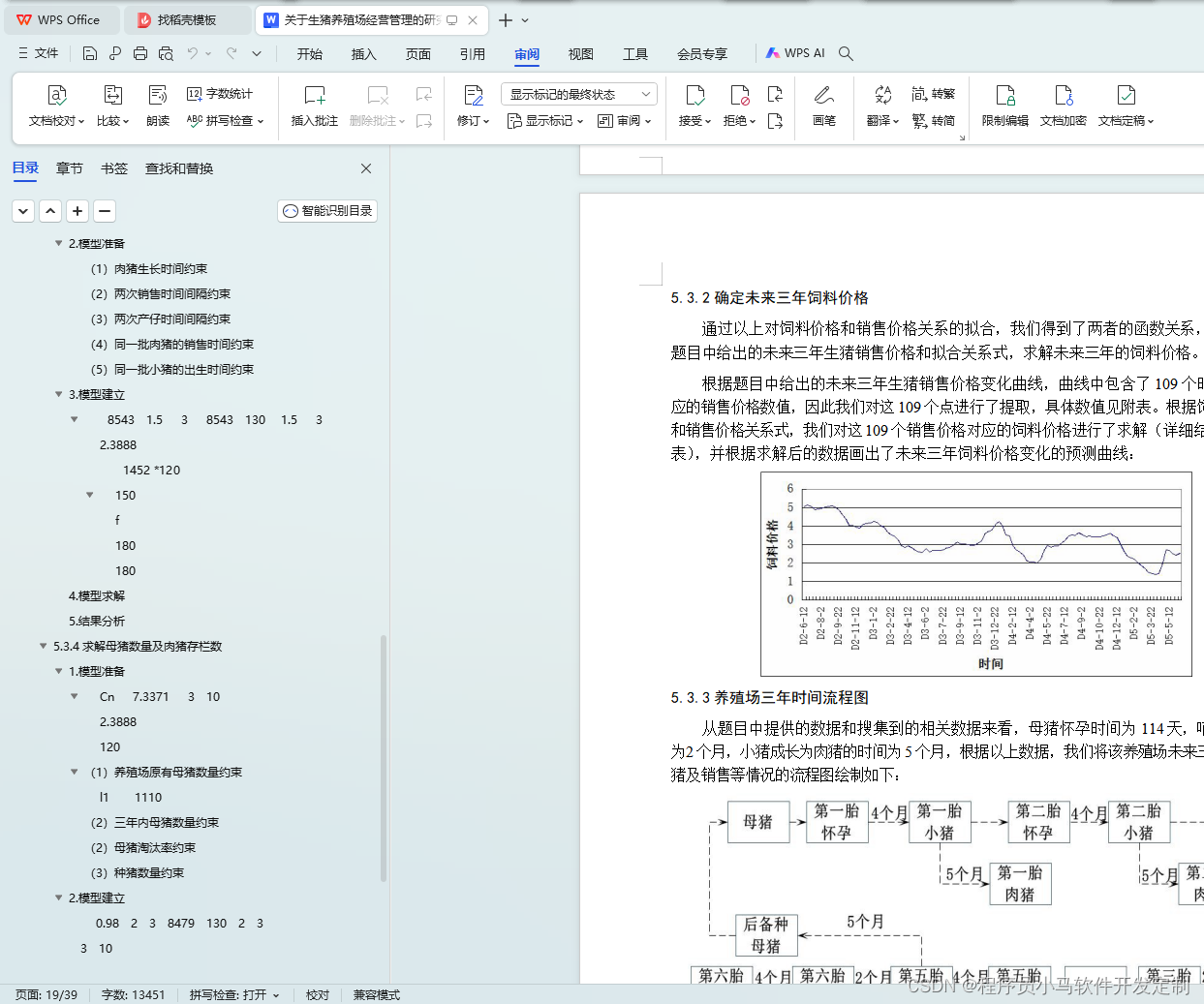This screenshot has width=1204, height=1004.
Task: Switch to the 开始 ribbon tab
Action: (x=310, y=54)
